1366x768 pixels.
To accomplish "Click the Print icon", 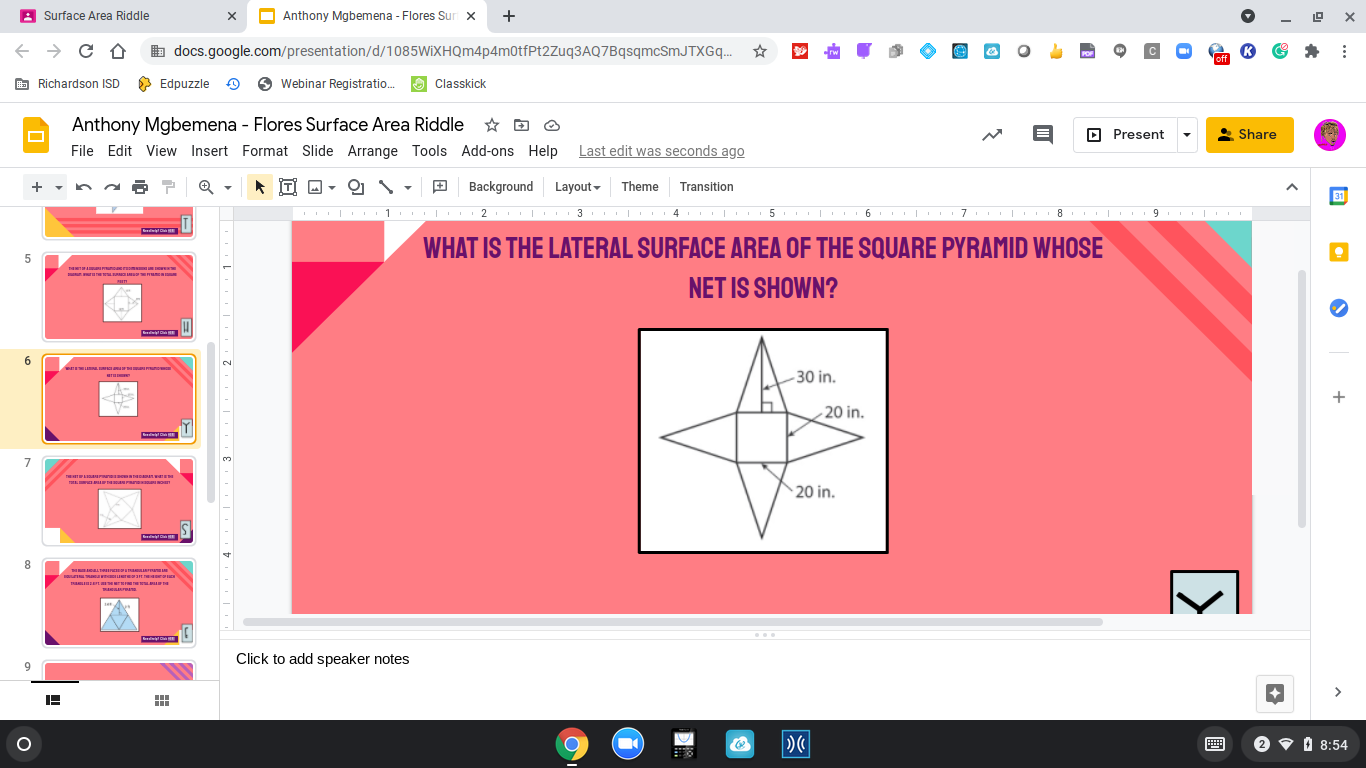I will tap(140, 187).
